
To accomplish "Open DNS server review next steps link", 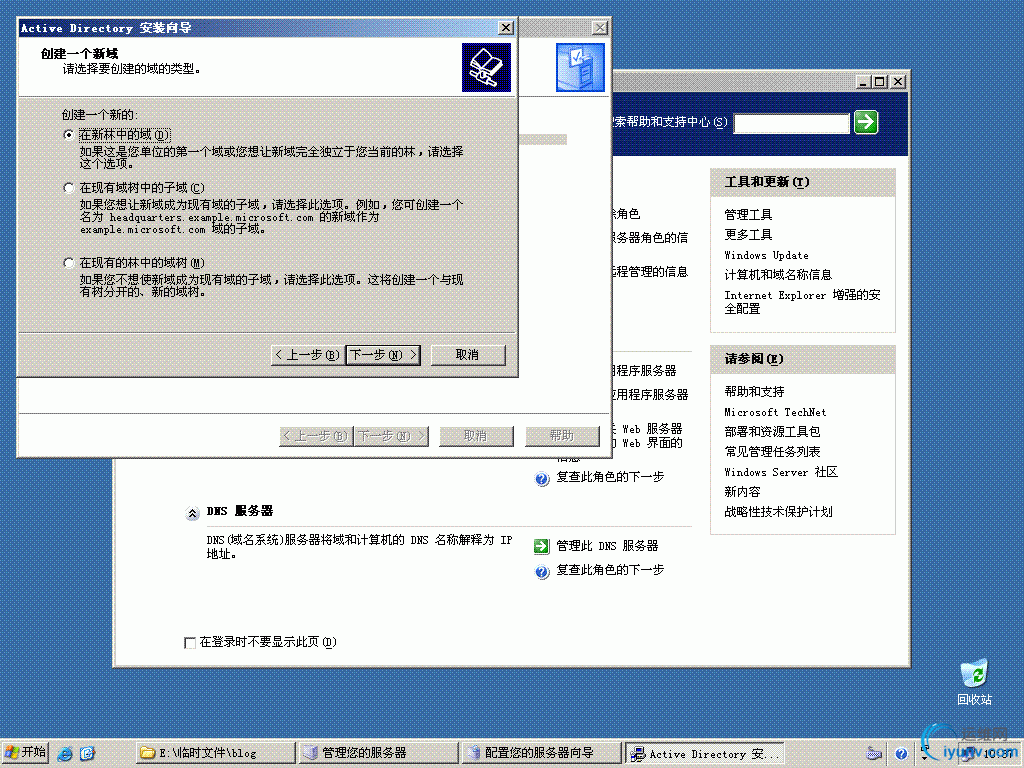I will coord(610,569).
